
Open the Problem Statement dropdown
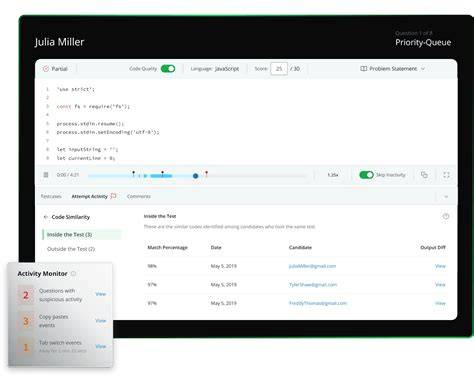click(x=392, y=69)
